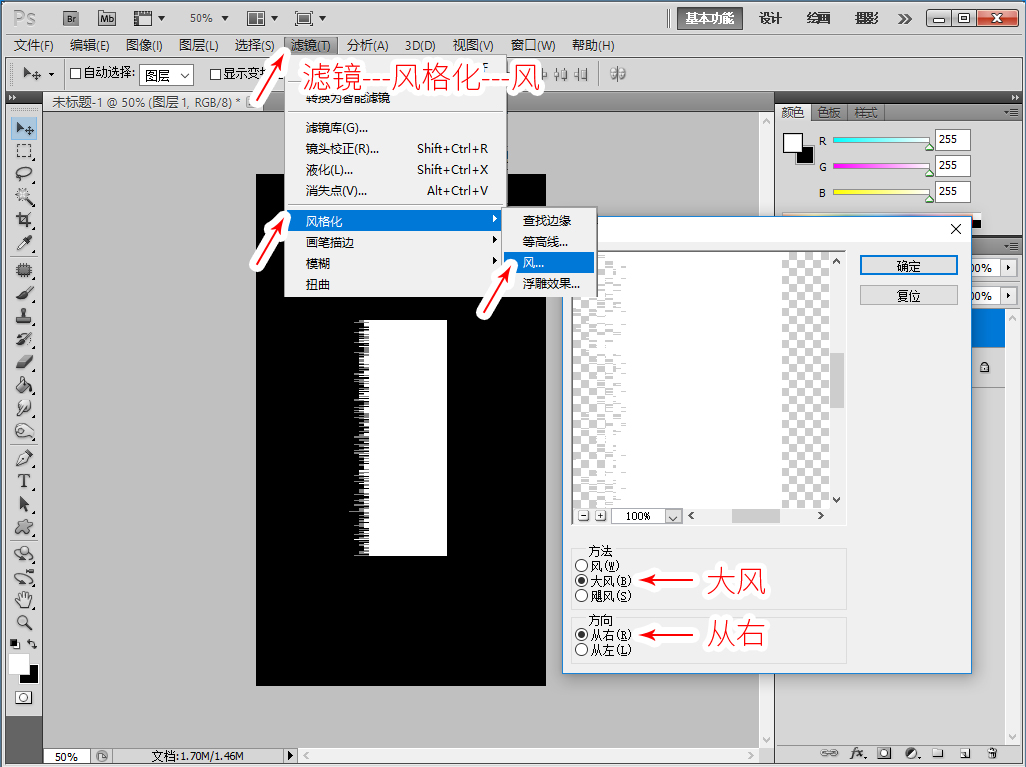Select the Clone Stamp tool

24,316
